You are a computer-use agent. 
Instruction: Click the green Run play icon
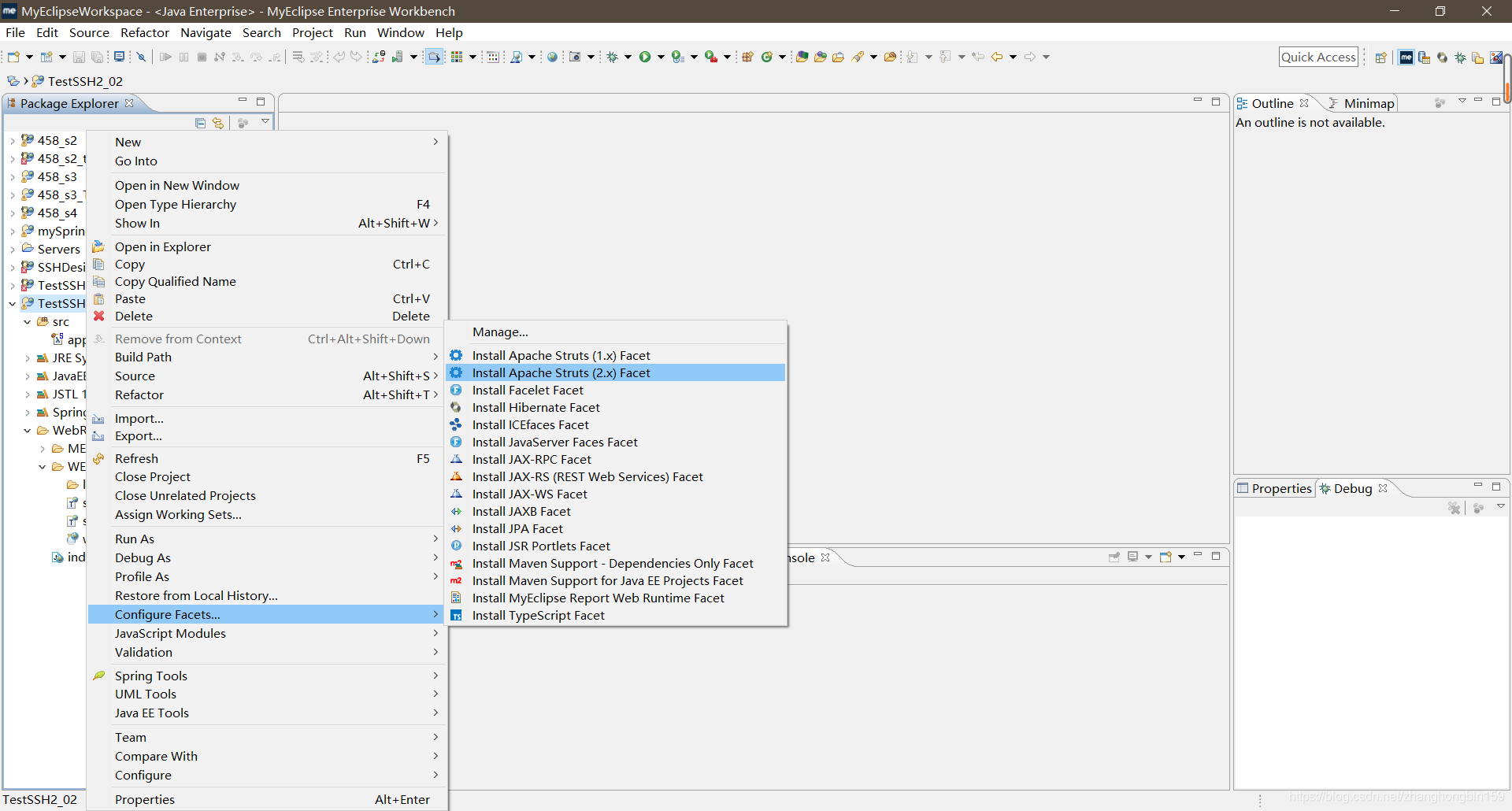[x=645, y=57]
